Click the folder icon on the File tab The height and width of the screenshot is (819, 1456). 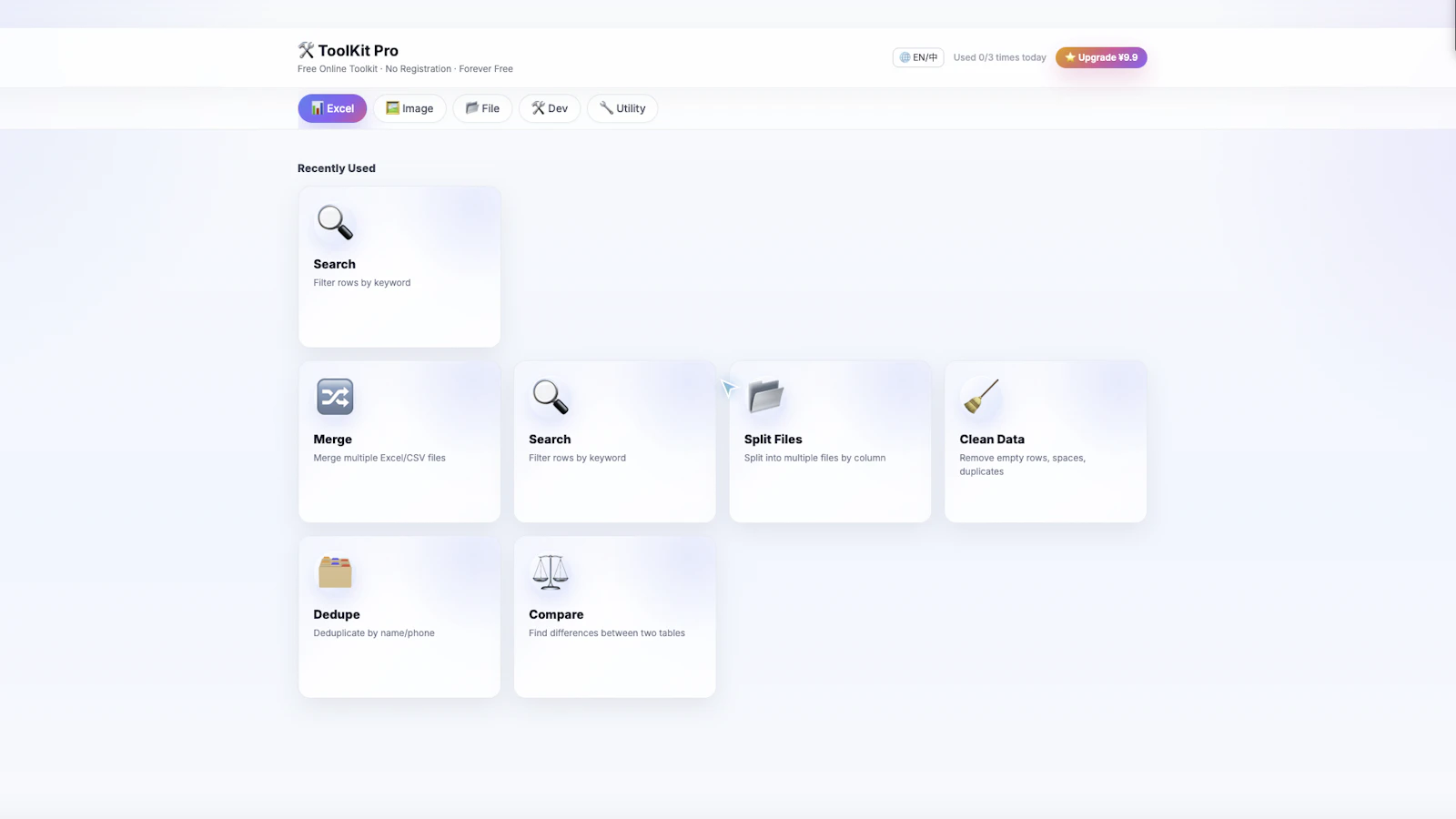(471, 108)
